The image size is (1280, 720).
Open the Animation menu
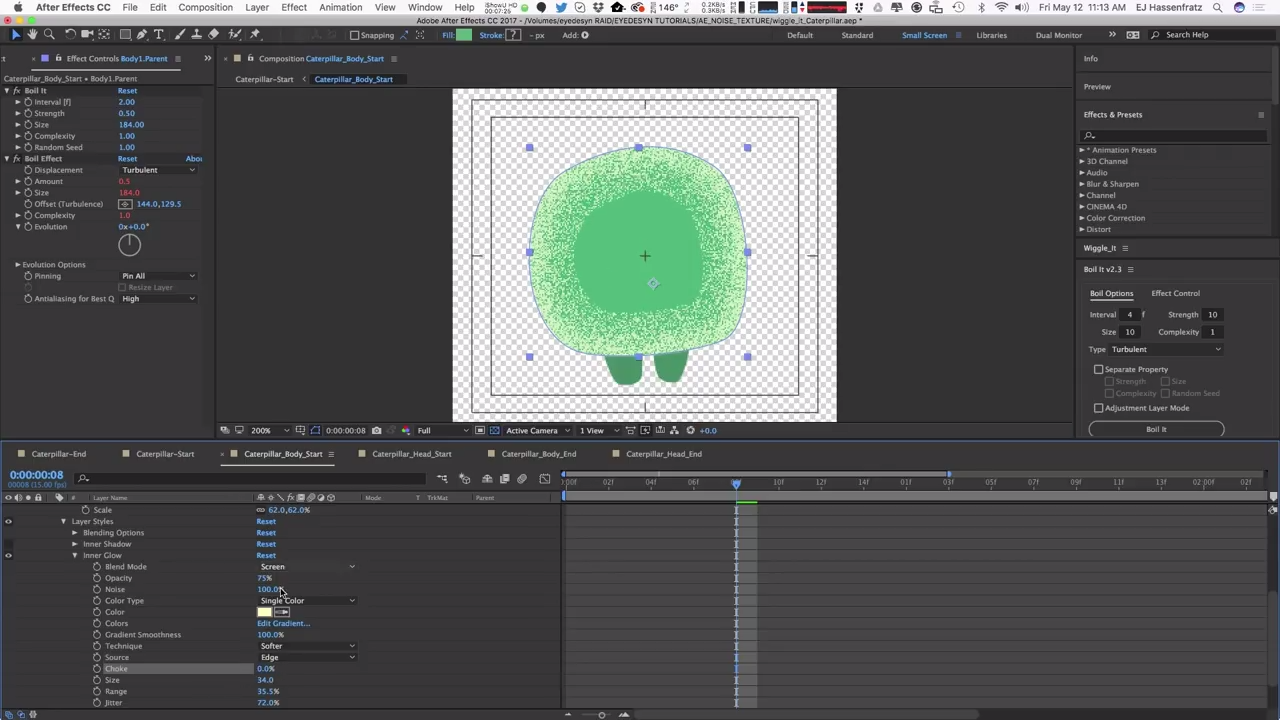click(x=340, y=7)
